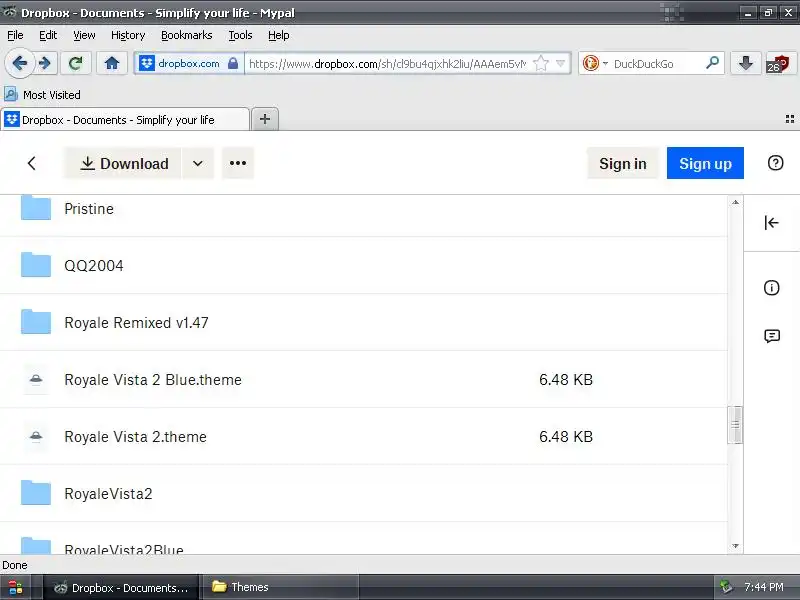Select Dropbox Documents taskbar button
The image size is (800, 600).
tap(121, 588)
